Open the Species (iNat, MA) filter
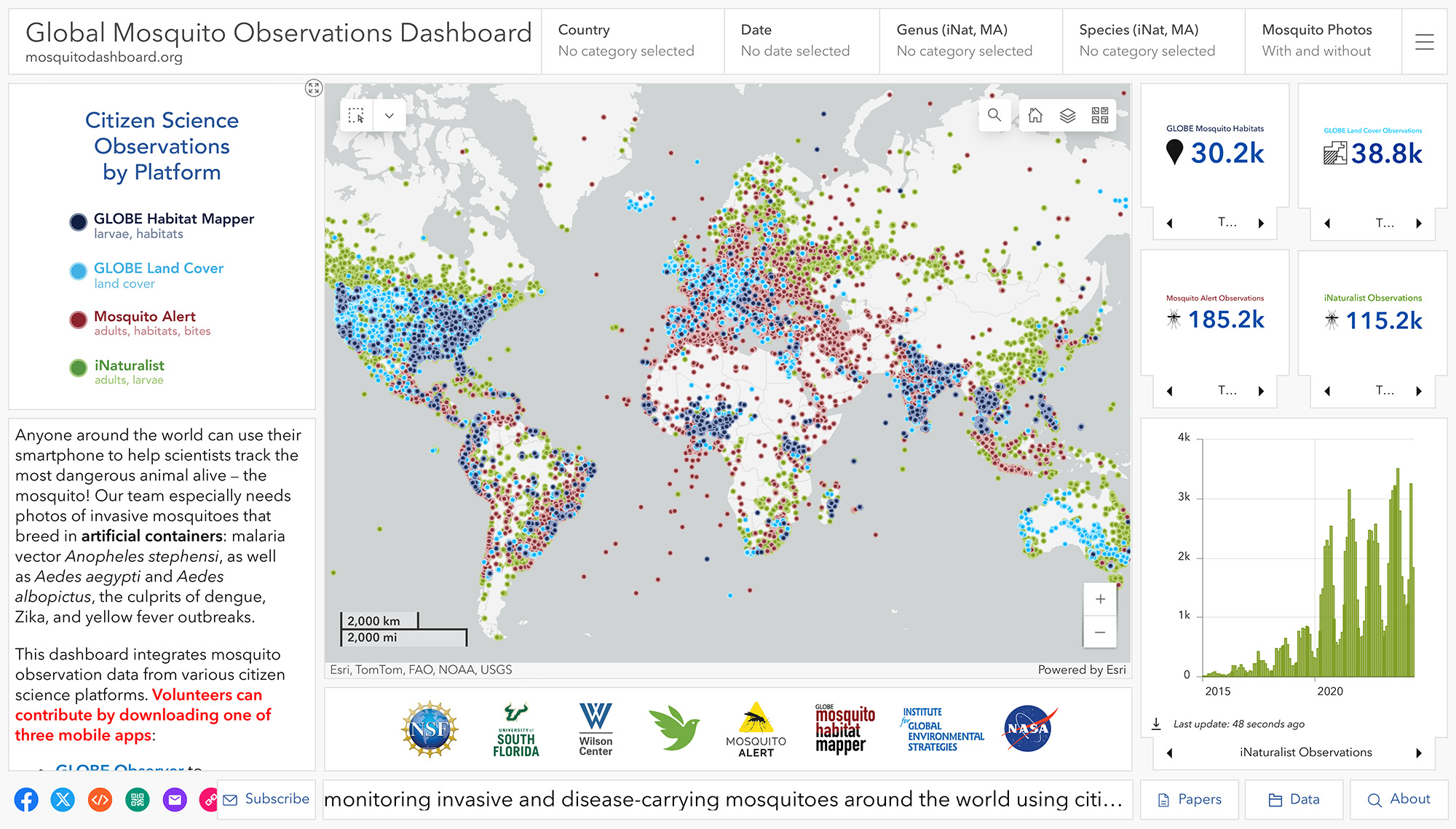The width and height of the screenshot is (1456, 829). click(1153, 41)
